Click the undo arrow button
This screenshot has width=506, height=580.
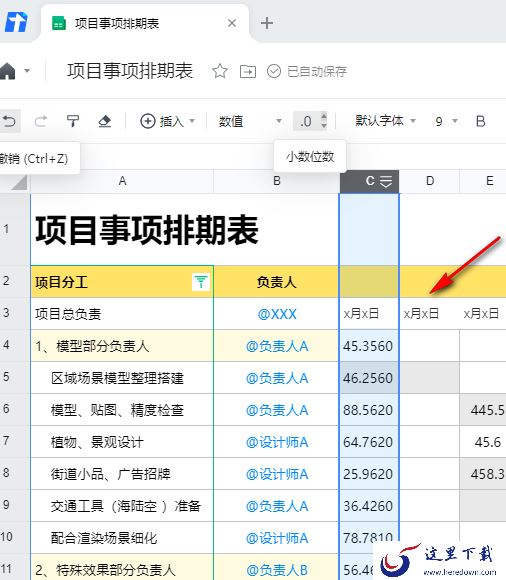coord(9,121)
